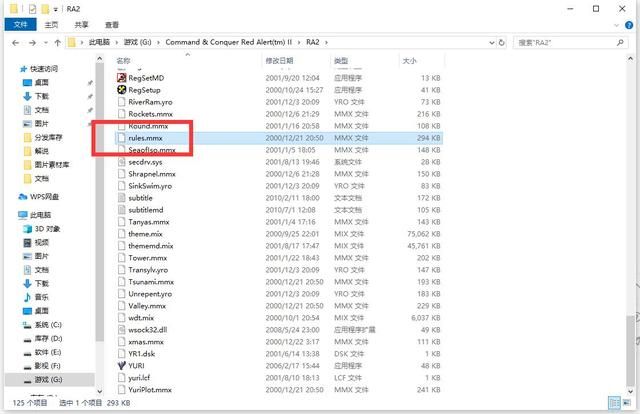The width and height of the screenshot is (640, 414).
Task: Refresh the current folder view
Action: tap(502, 42)
